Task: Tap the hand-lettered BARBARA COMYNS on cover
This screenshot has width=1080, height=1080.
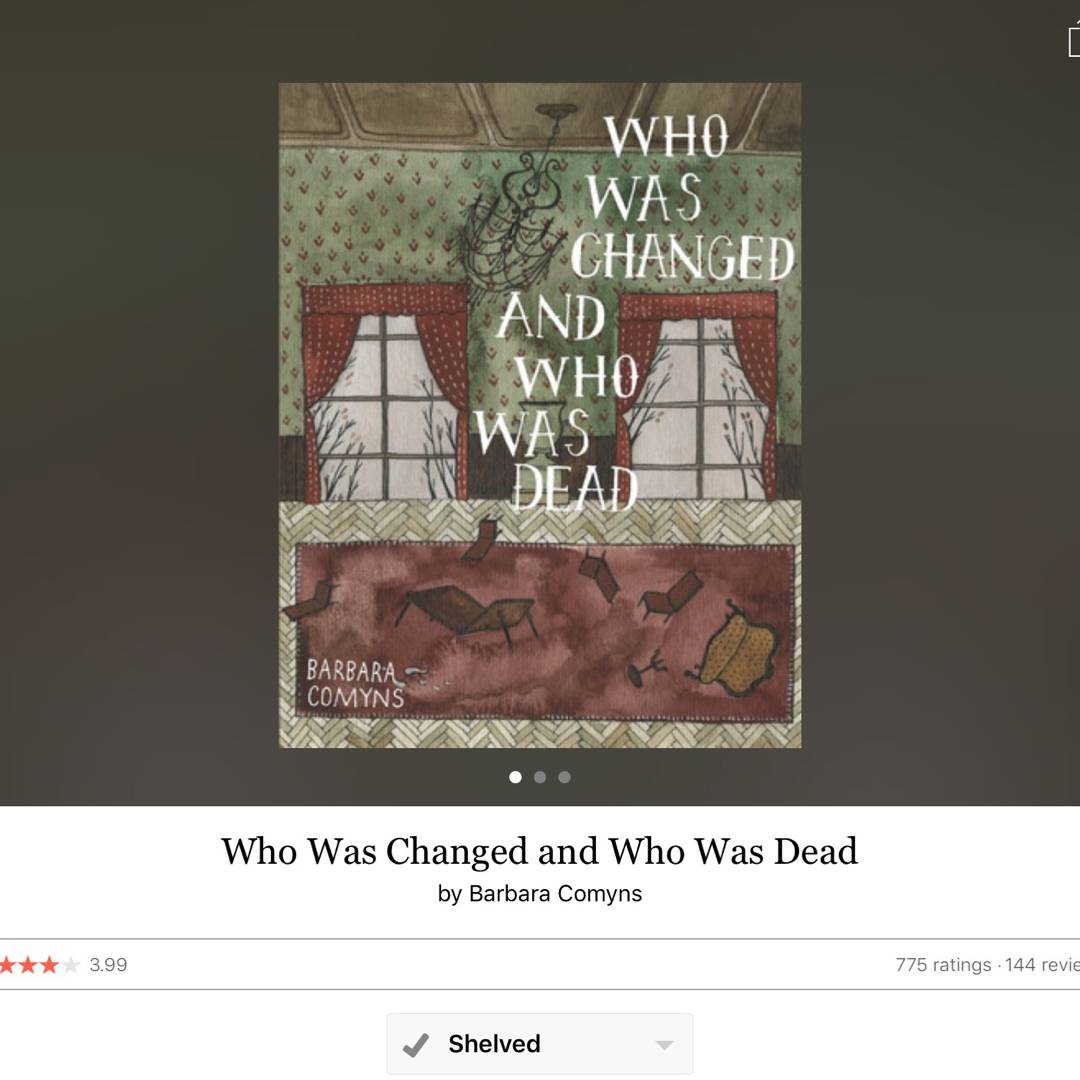Action: tap(355, 683)
